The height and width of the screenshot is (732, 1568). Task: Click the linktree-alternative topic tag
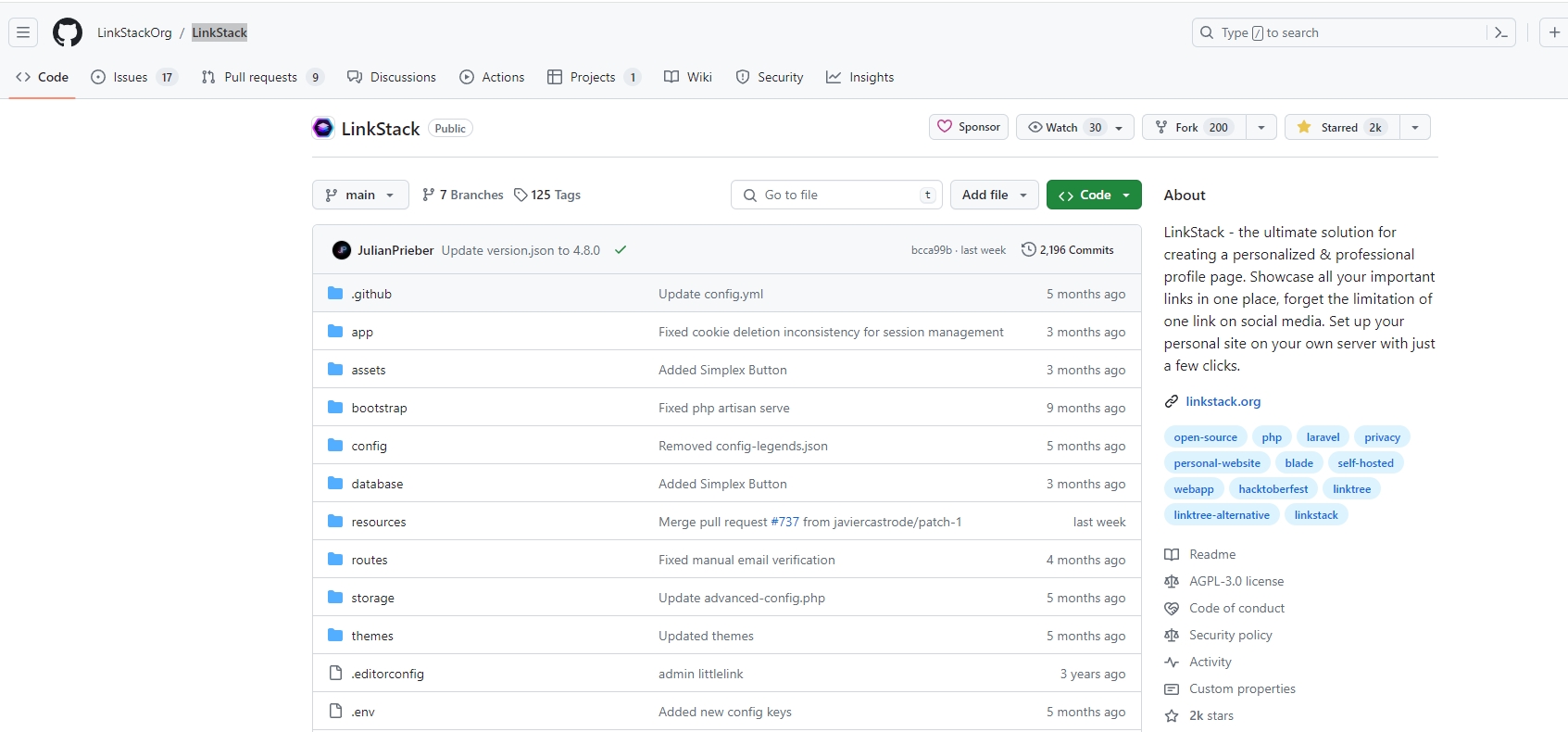1222,515
